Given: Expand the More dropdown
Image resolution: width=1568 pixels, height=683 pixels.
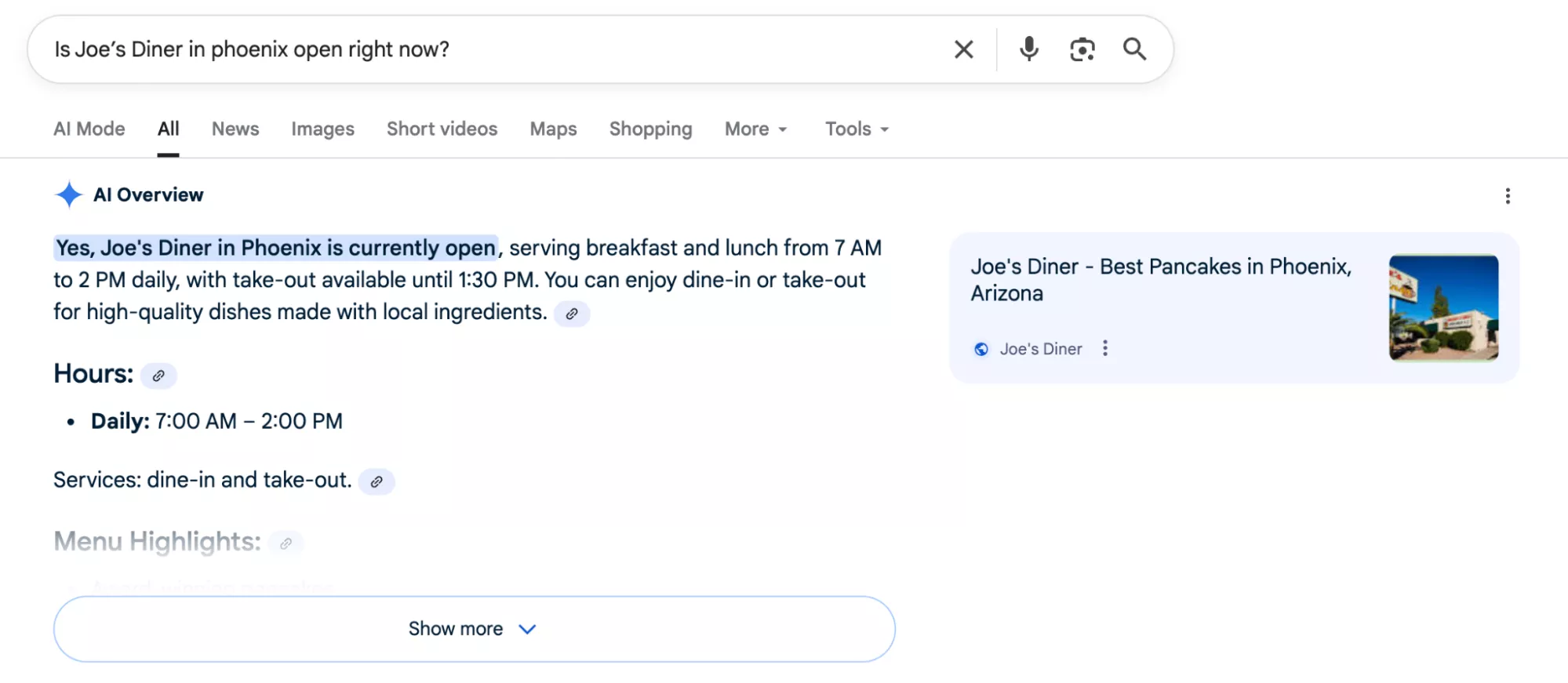Looking at the screenshot, I should tap(755, 129).
